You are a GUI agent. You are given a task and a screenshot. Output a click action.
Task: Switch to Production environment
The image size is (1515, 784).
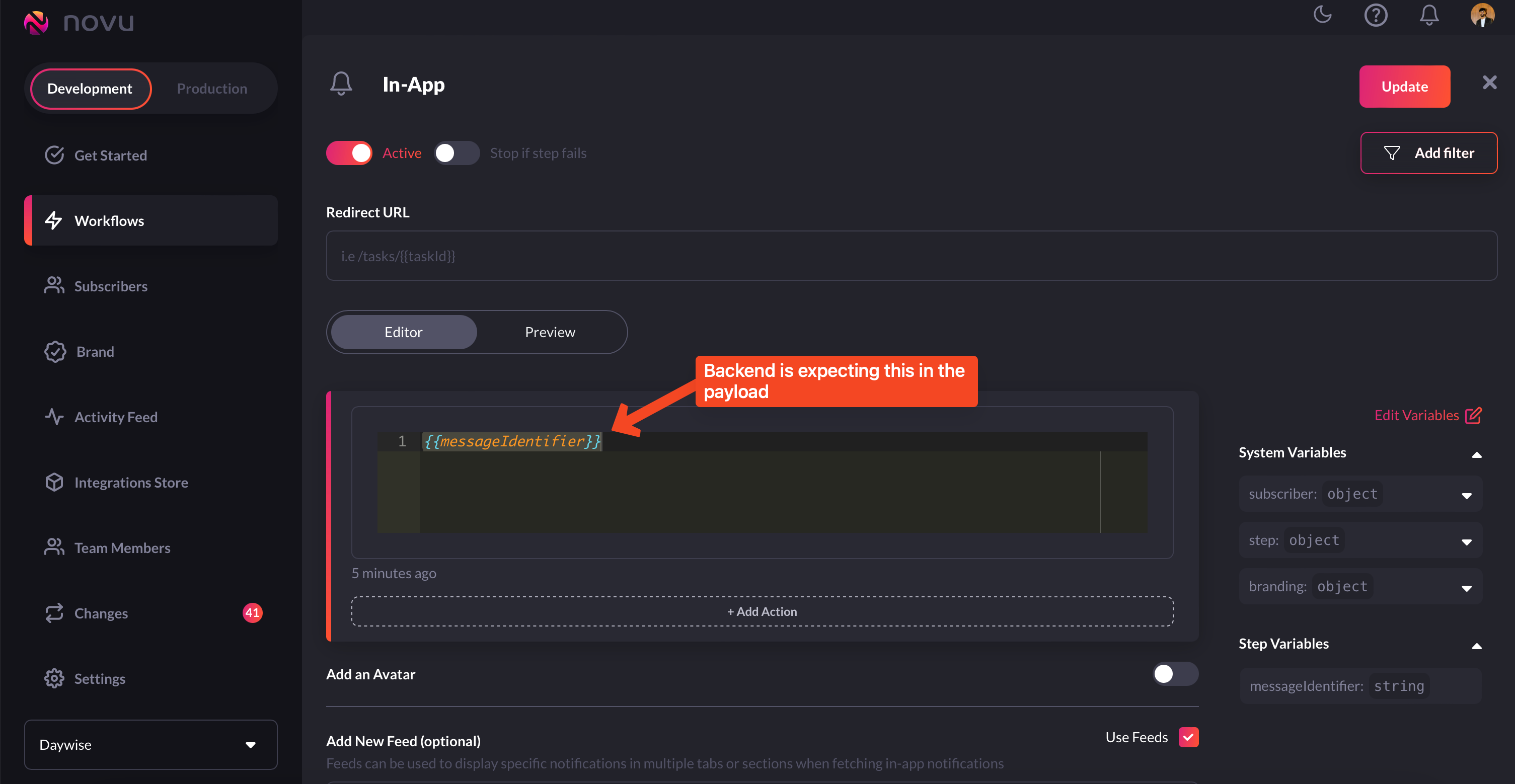[x=212, y=88]
